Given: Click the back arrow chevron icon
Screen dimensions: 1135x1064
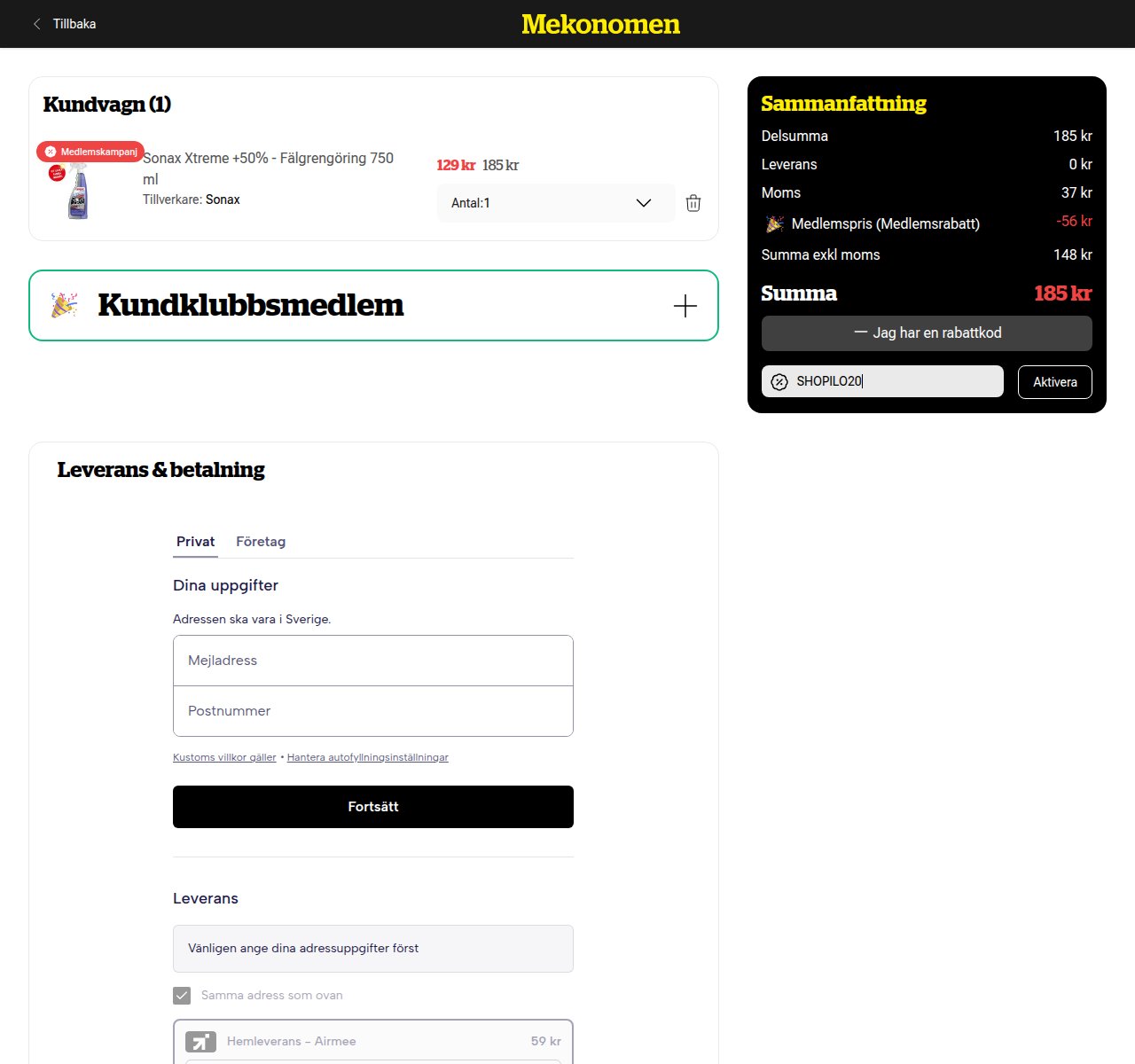Looking at the screenshot, I should 36,24.
